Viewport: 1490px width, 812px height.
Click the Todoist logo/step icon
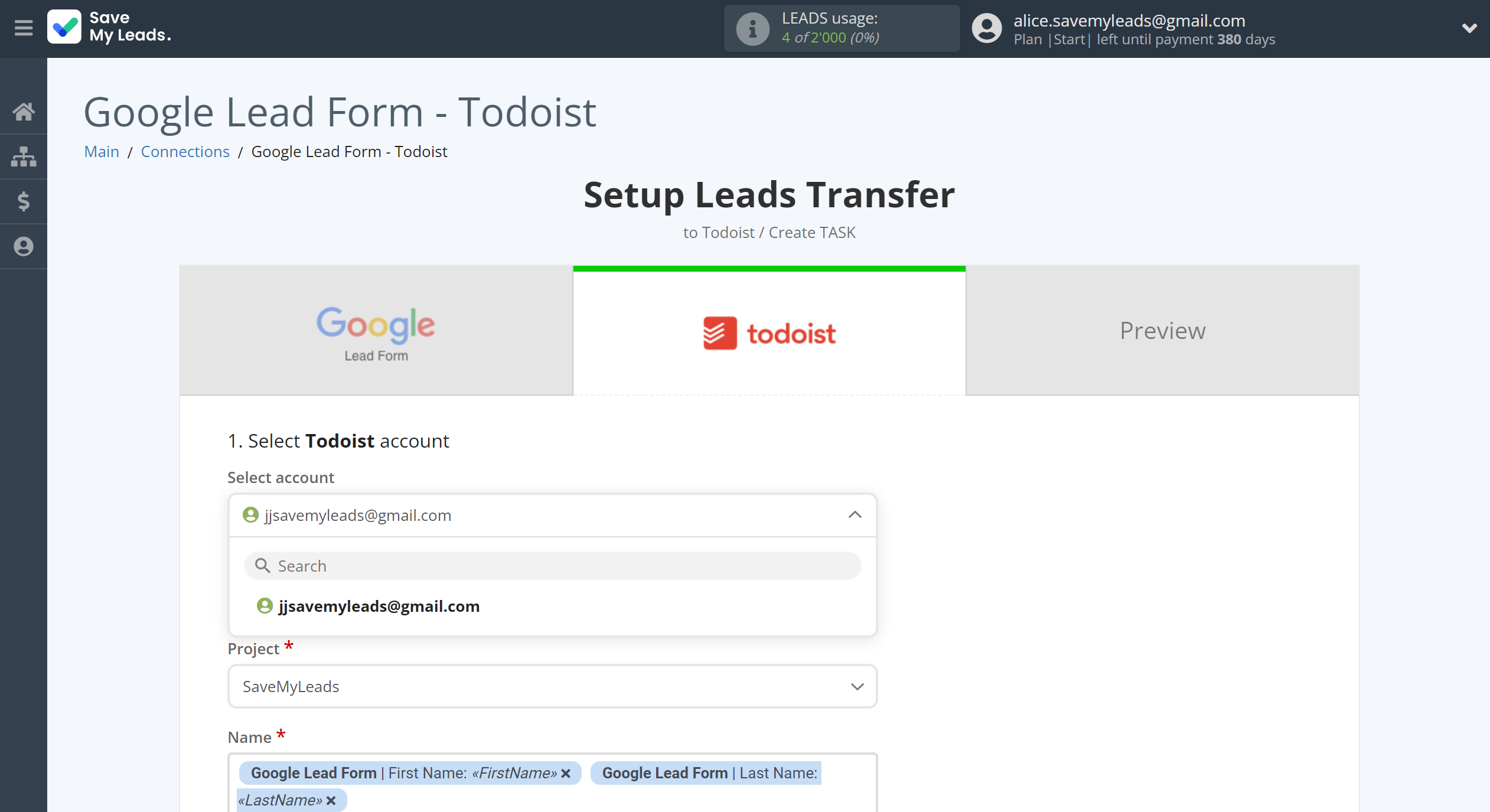click(768, 330)
